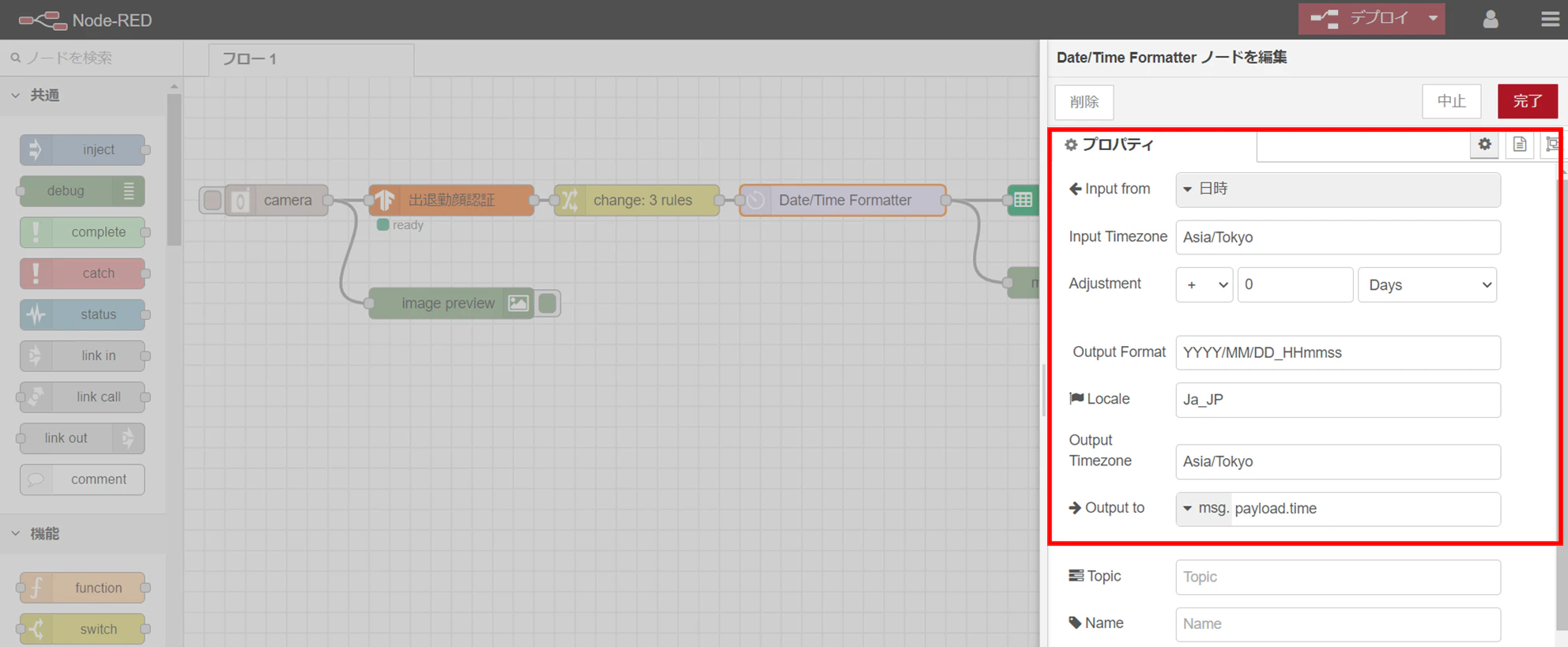This screenshot has width=1568, height=647.
Task: Open the hamburger main menu
Action: pos(1550,19)
